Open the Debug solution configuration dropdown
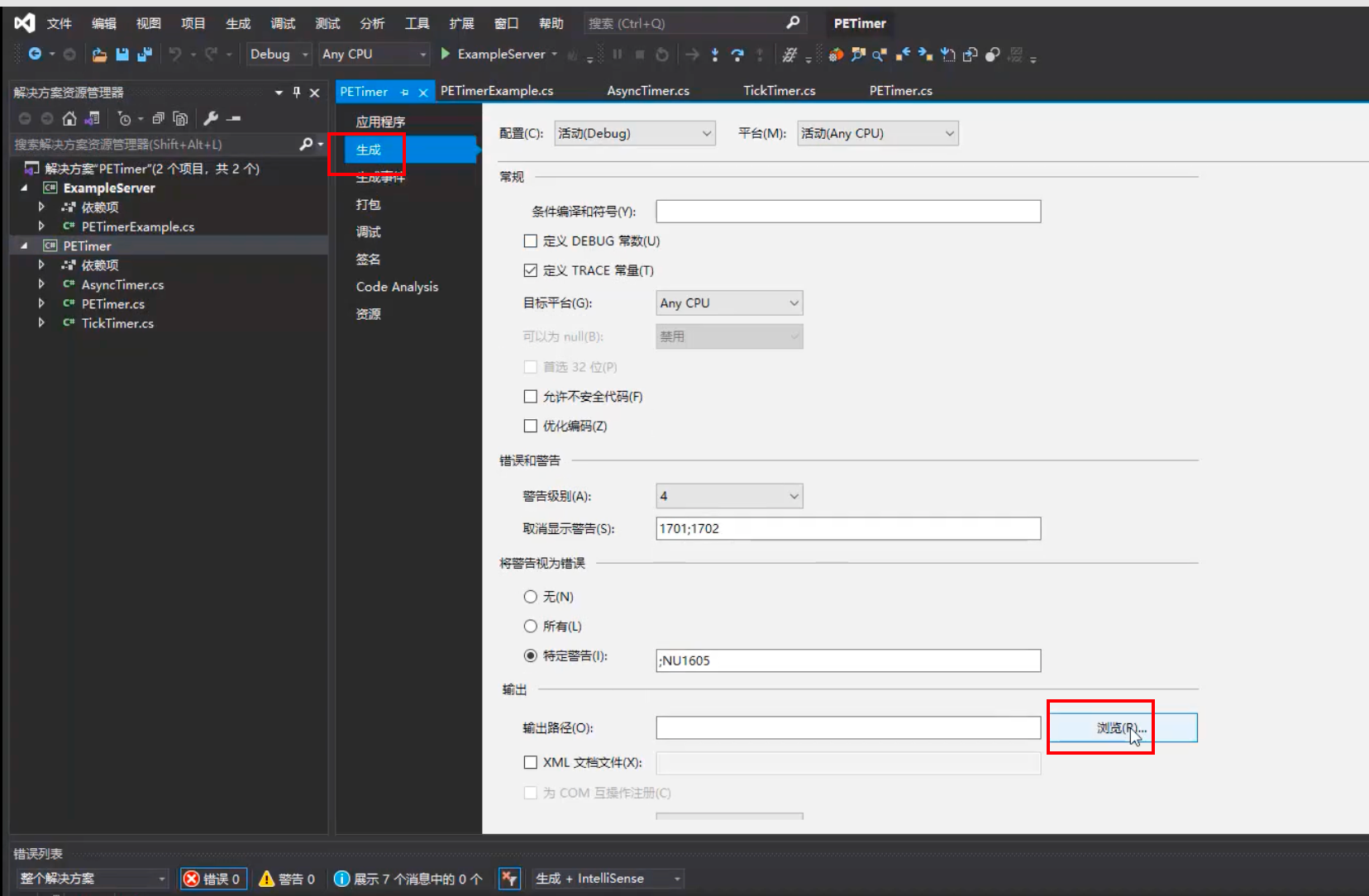The width and height of the screenshot is (1369, 896). point(279,55)
